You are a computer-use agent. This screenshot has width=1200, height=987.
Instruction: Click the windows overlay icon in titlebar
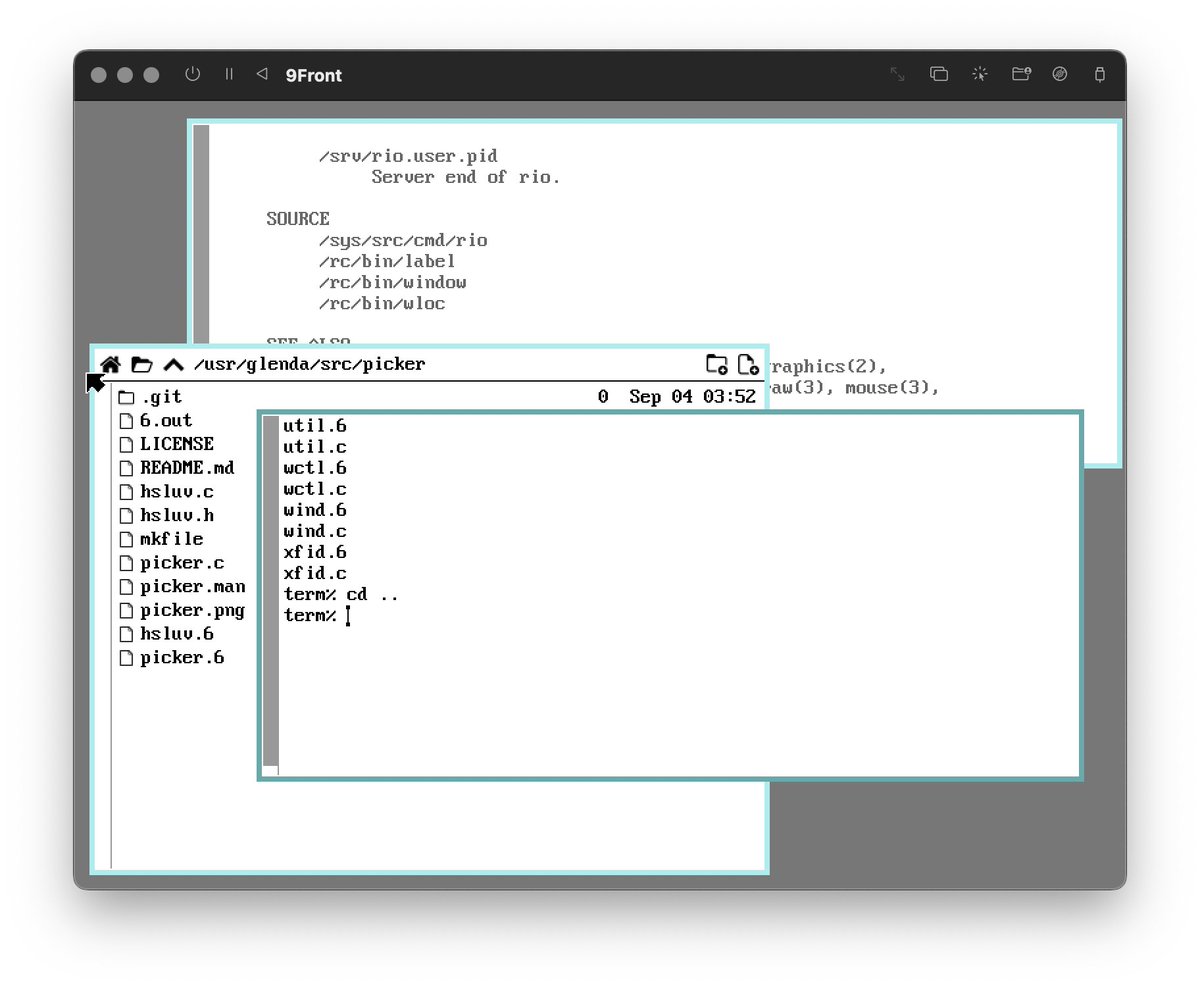(x=939, y=74)
